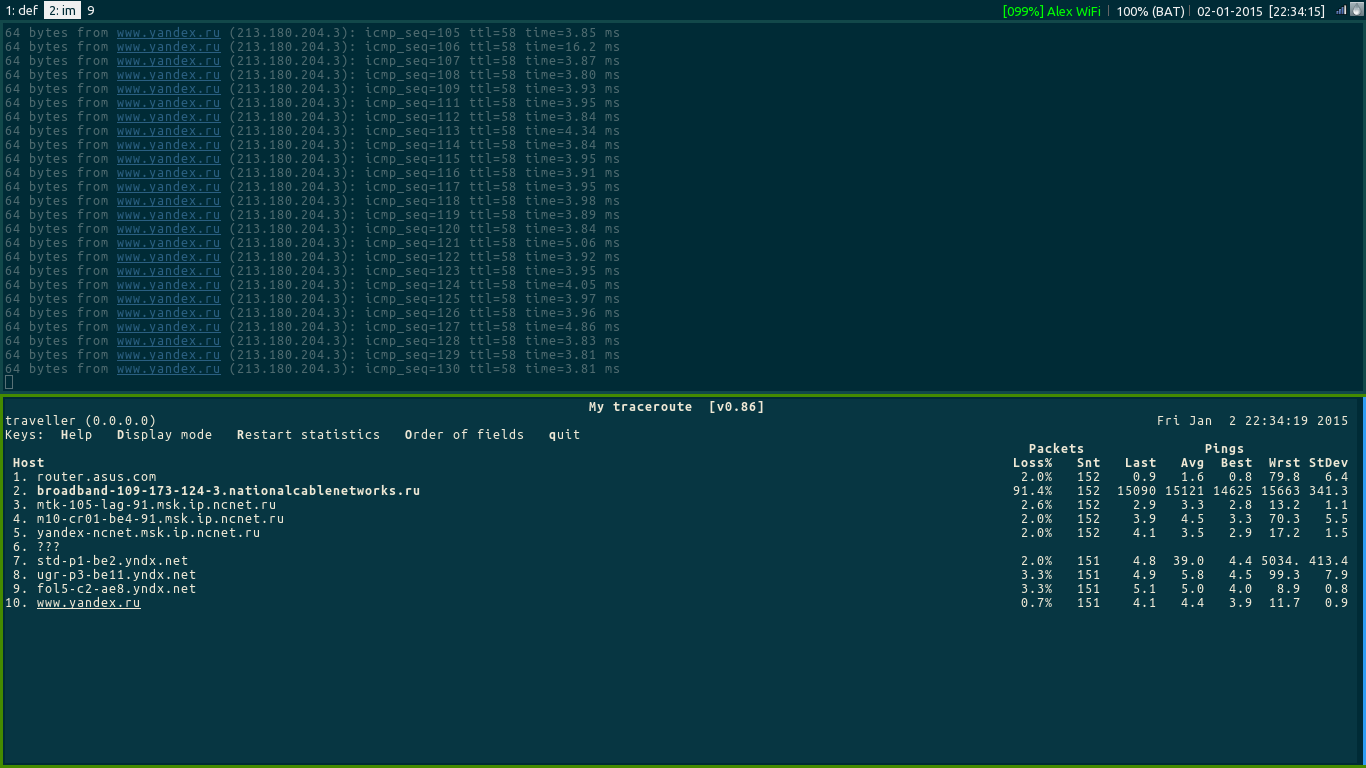Screen dimensions: 1366x768
Task: Select Restart statistics in mtr keys
Action: tap(308, 435)
